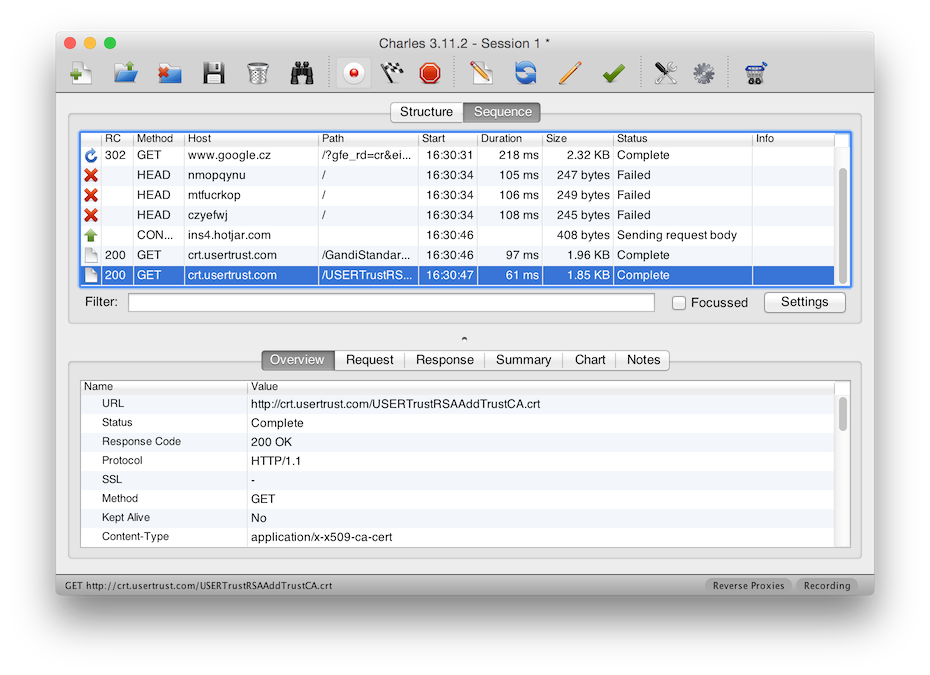Open the Response tab
The height and width of the screenshot is (675, 930).
(445, 360)
